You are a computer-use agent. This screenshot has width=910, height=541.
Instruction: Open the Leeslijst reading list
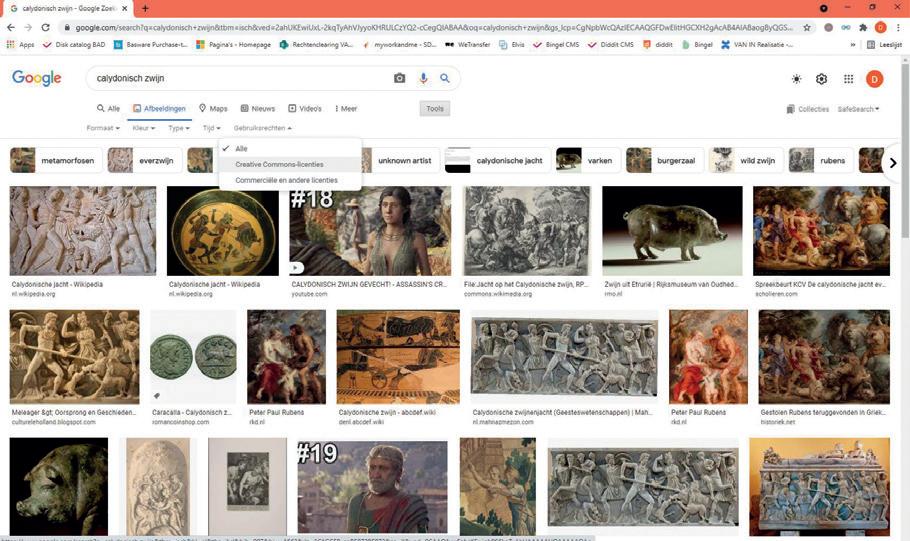(x=884, y=45)
